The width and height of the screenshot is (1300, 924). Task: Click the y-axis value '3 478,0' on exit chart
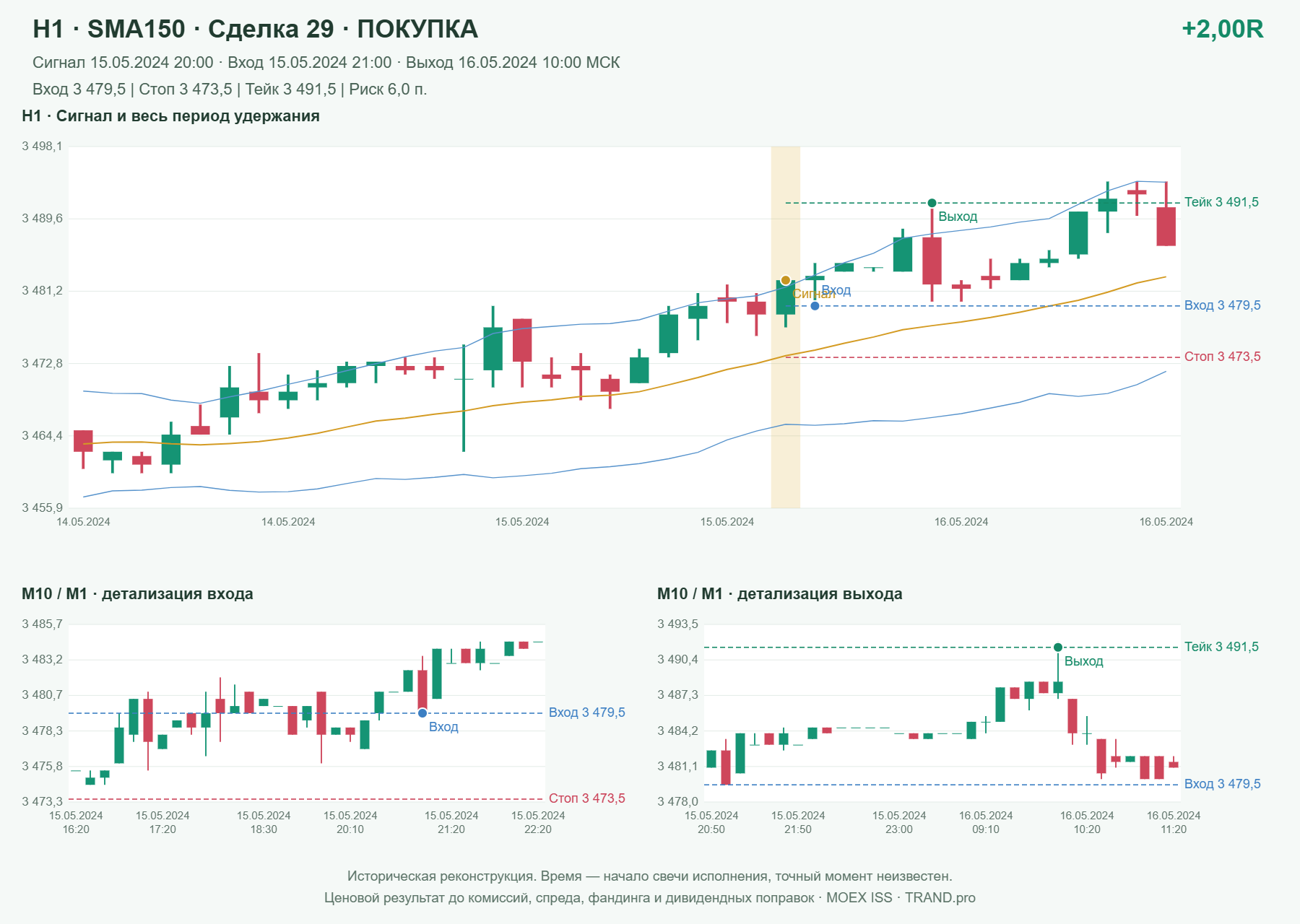[x=677, y=802]
